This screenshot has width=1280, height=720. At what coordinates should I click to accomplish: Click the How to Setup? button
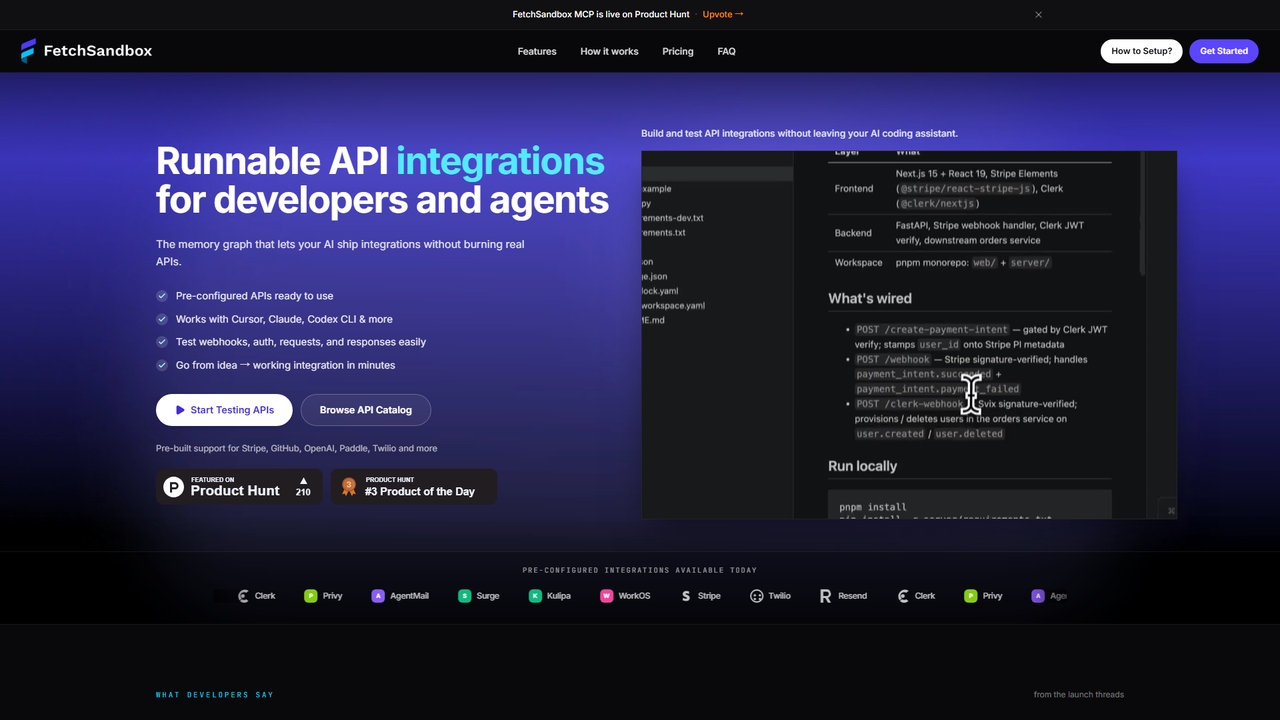(x=1142, y=51)
